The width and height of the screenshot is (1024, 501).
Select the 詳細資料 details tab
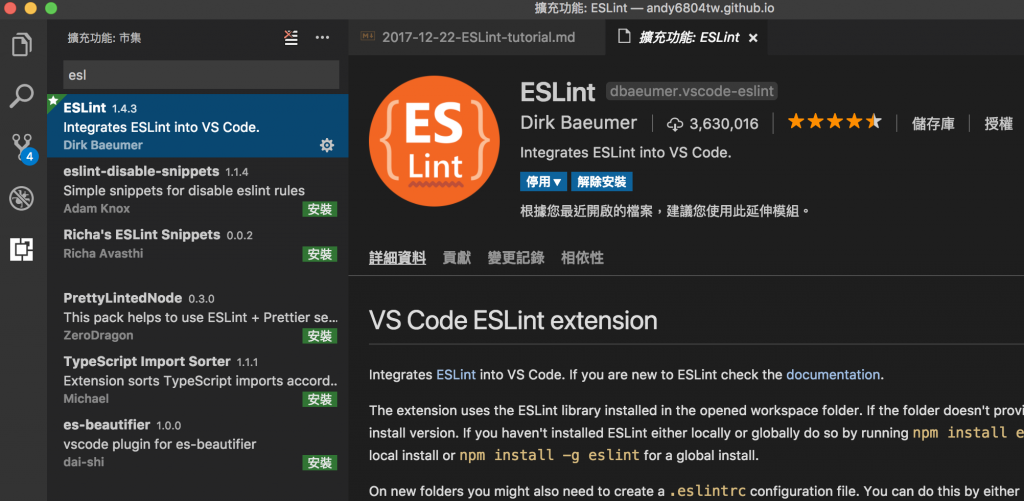pyautogui.click(x=397, y=258)
